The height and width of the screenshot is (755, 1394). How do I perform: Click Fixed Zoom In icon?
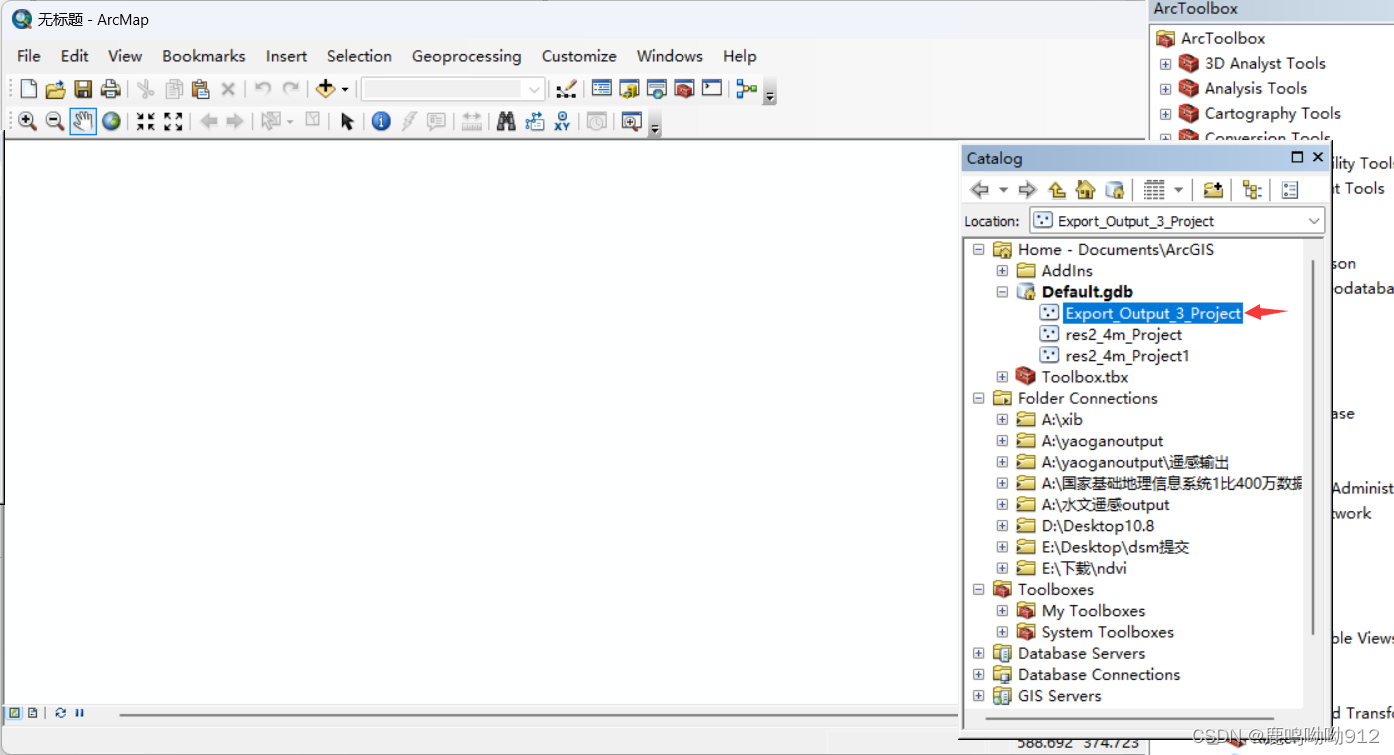(x=146, y=121)
